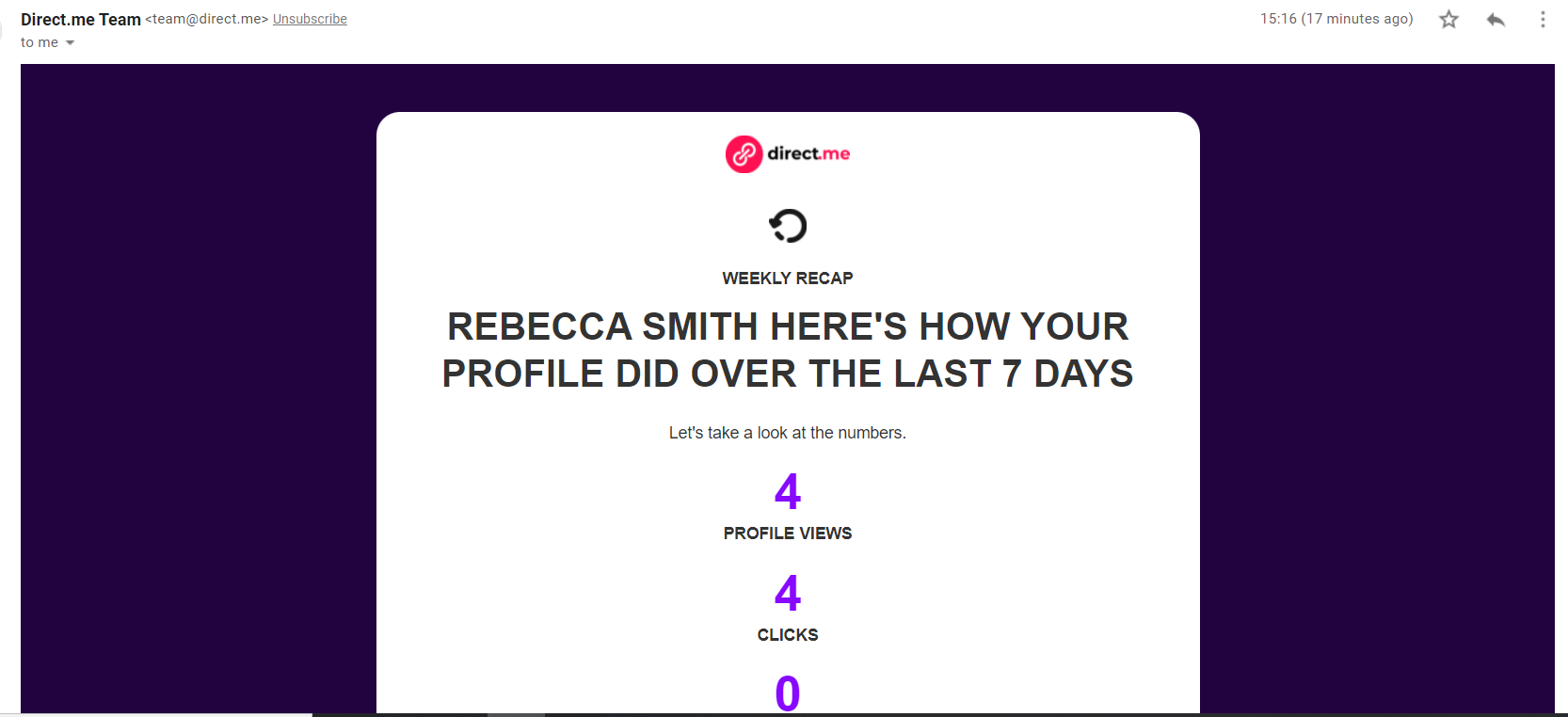Click the pink direct.me link logo icon

(x=744, y=153)
